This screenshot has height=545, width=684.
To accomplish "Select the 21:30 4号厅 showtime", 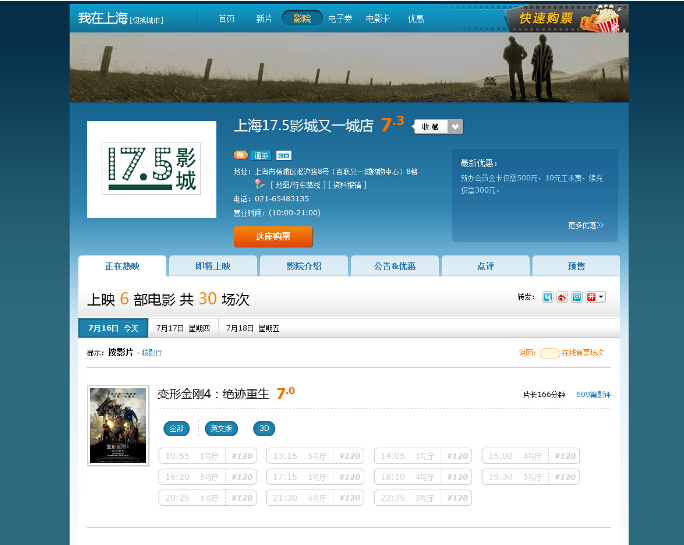I will (315, 498).
